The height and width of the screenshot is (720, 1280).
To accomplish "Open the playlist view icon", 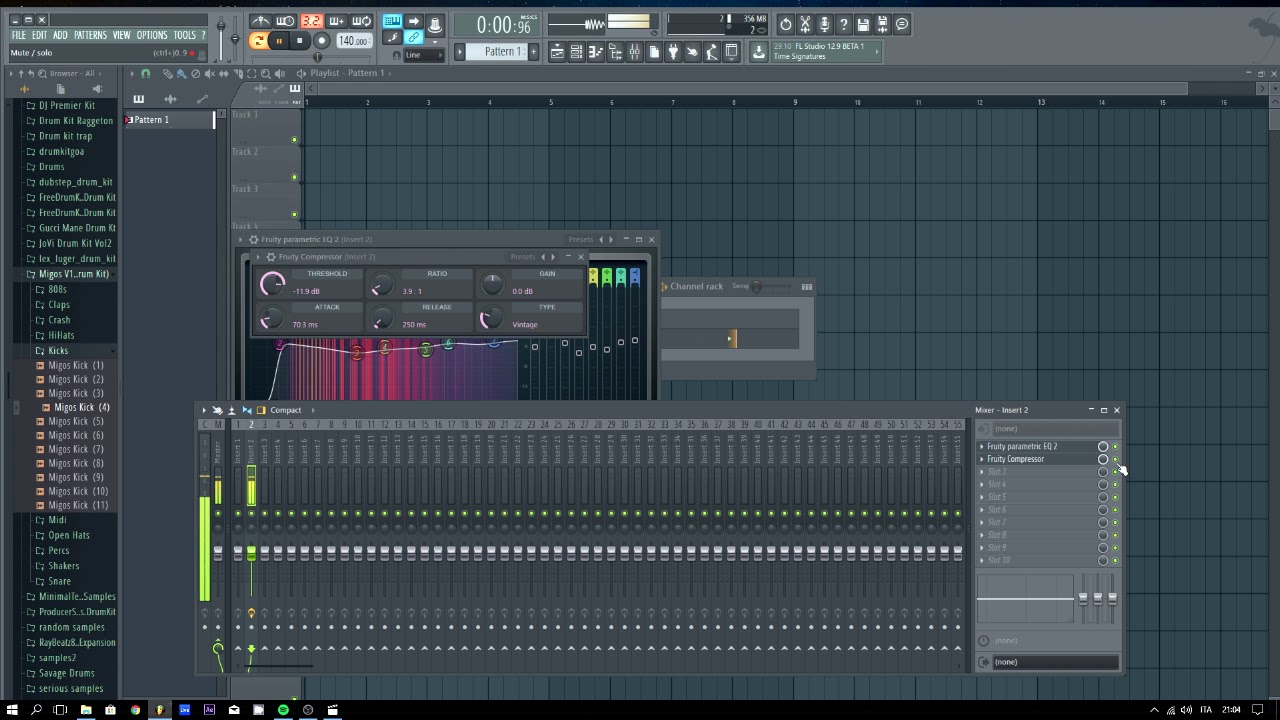I will [557, 52].
